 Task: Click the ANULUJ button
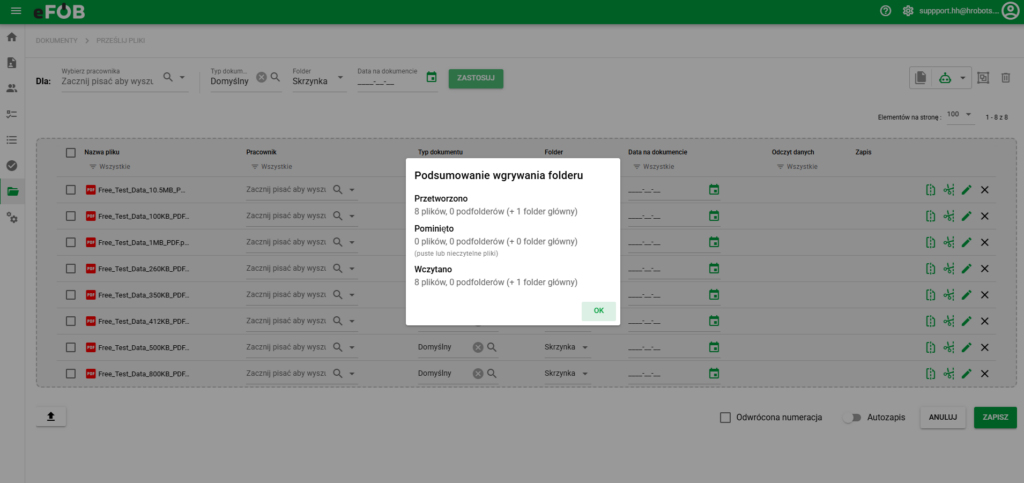click(x=942, y=418)
